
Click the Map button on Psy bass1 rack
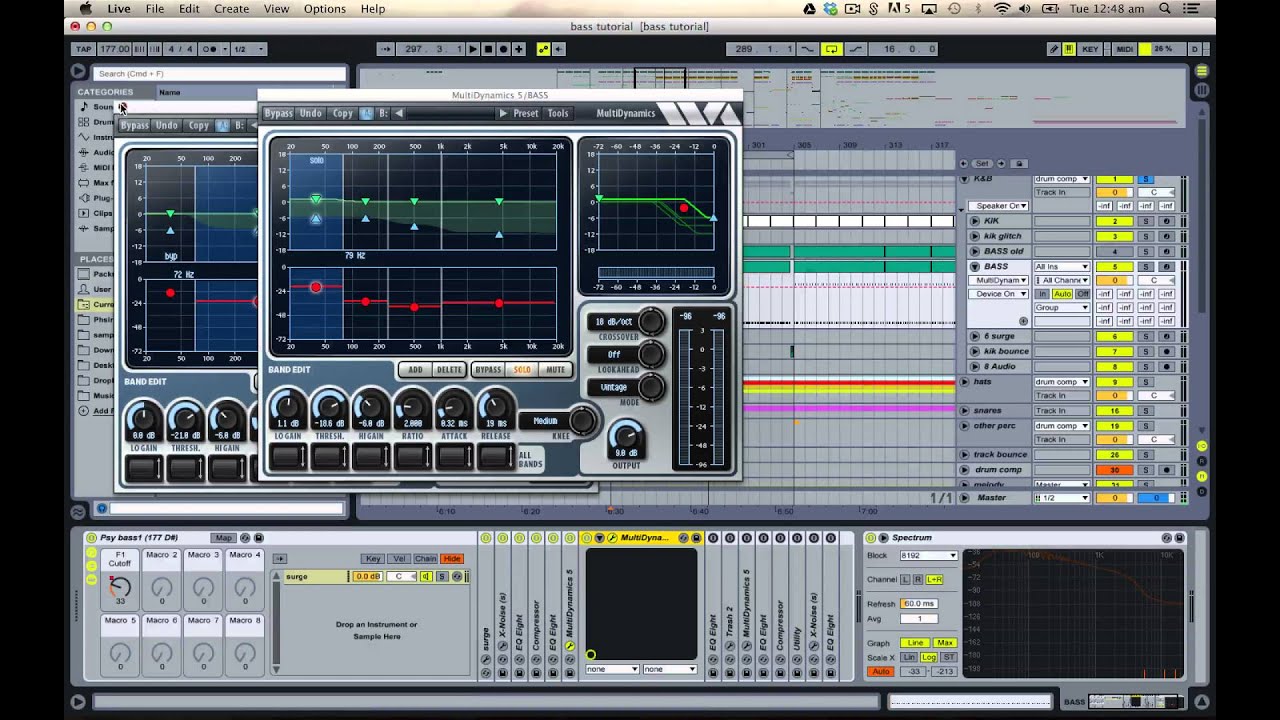(x=223, y=538)
